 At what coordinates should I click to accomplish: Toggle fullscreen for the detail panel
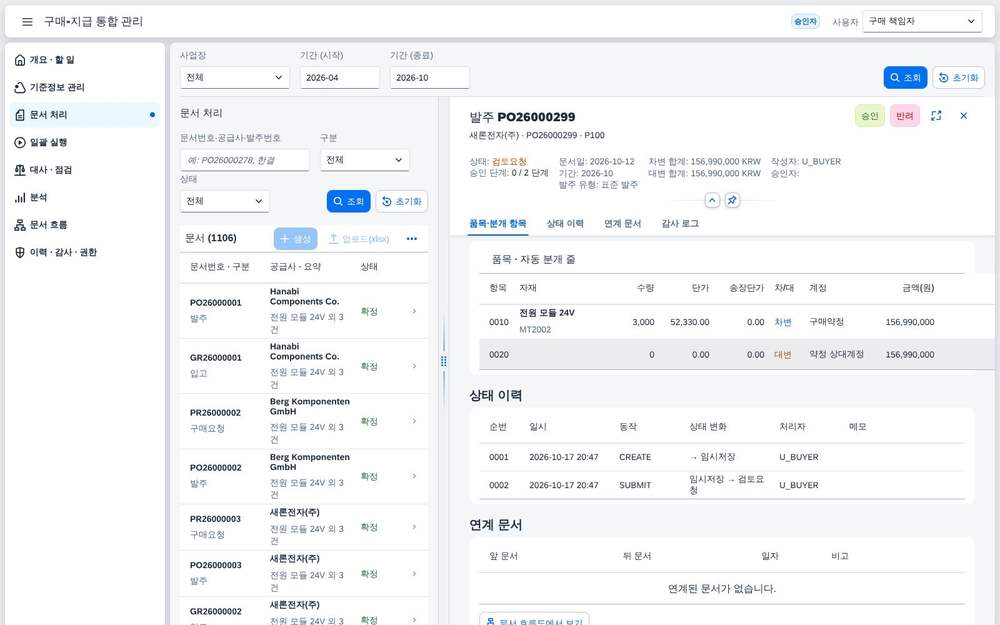[936, 116]
